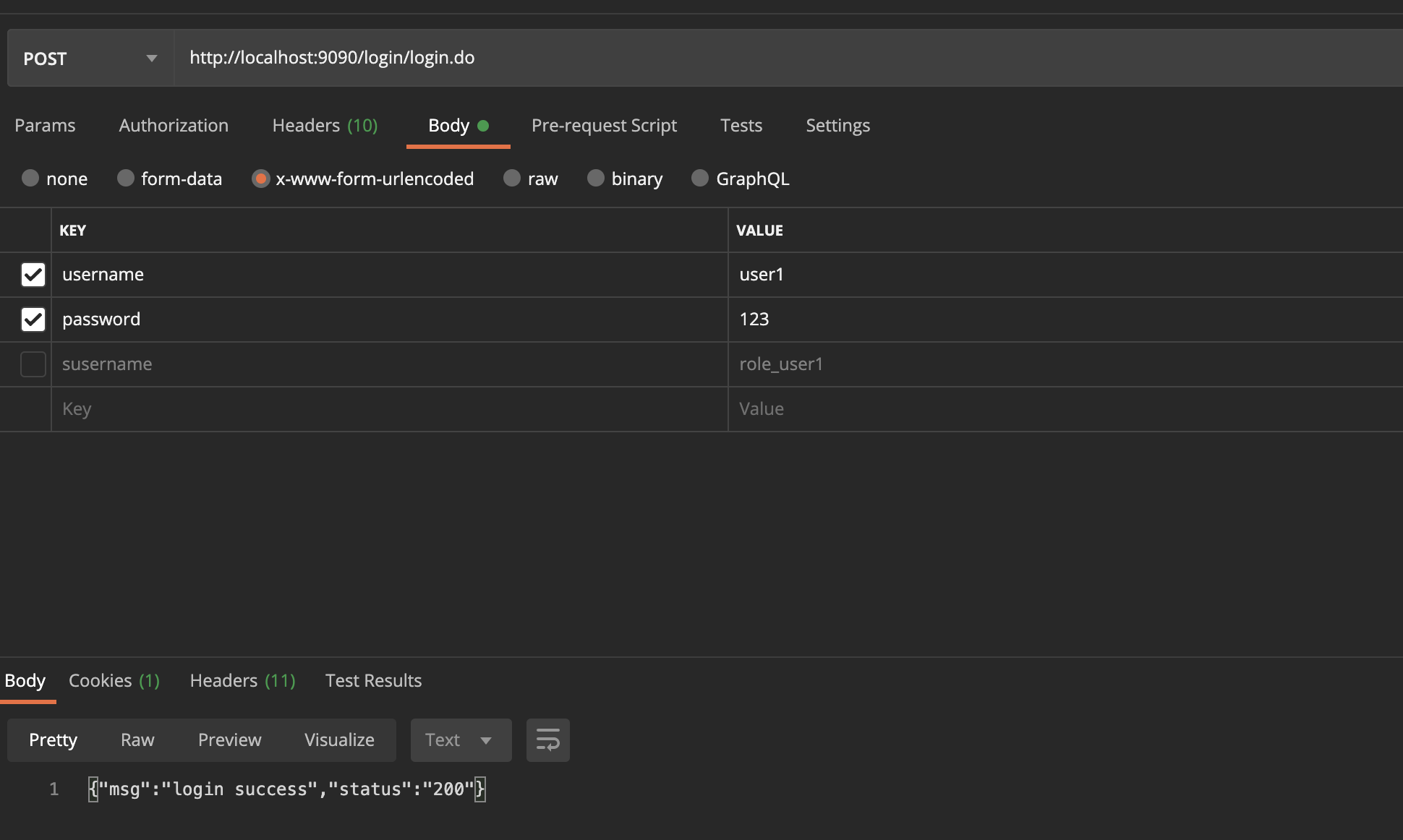
Task: Click the line wrap icon in response viewer
Action: 547,740
